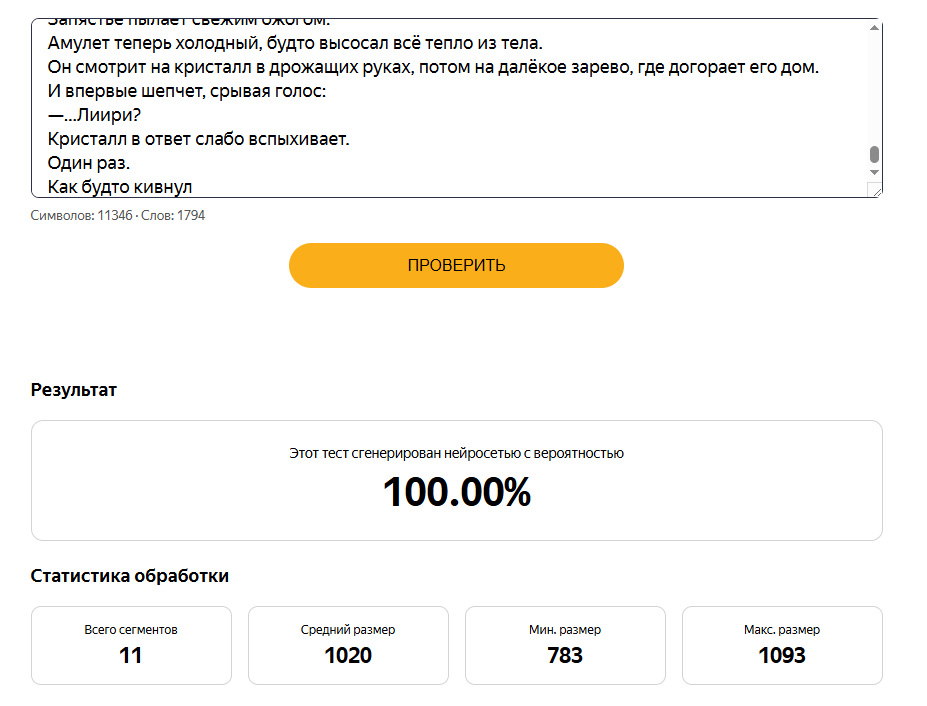Click the line 'И впервые шепчет, срывая голос'
The height and width of the screenshot is (706, 927).
187,91
